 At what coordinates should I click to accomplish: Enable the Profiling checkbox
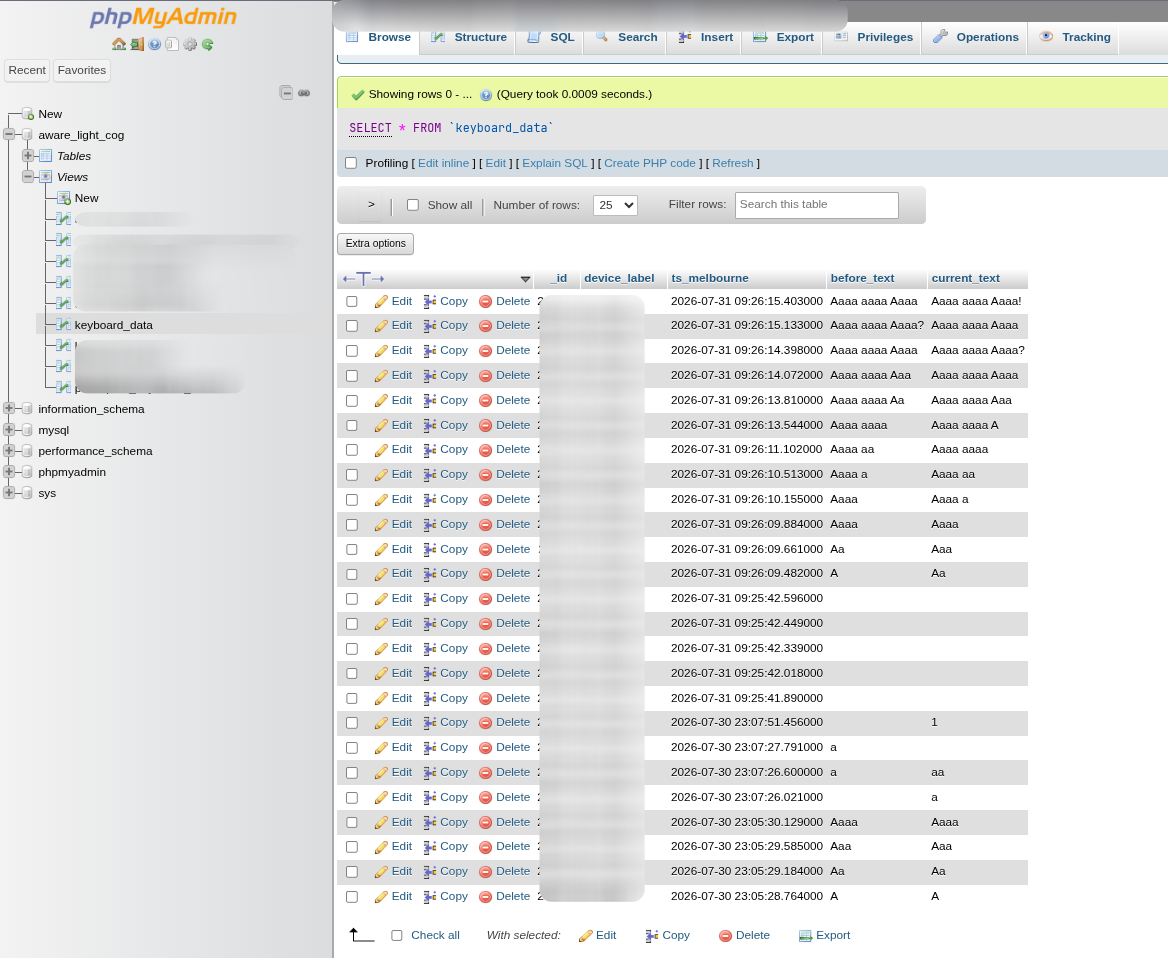351,163
